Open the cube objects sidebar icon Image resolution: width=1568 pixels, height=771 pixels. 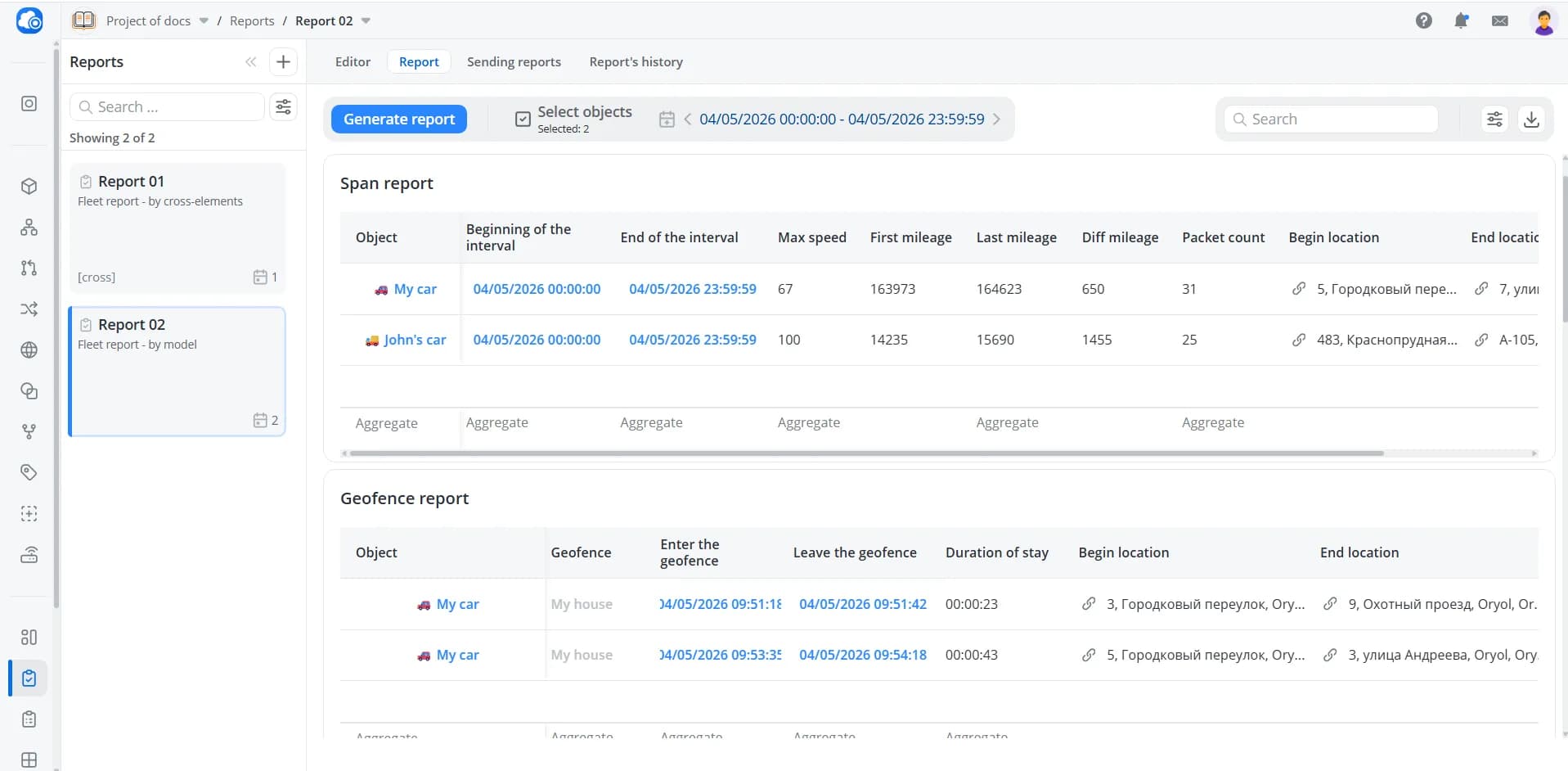click(29, 187)
